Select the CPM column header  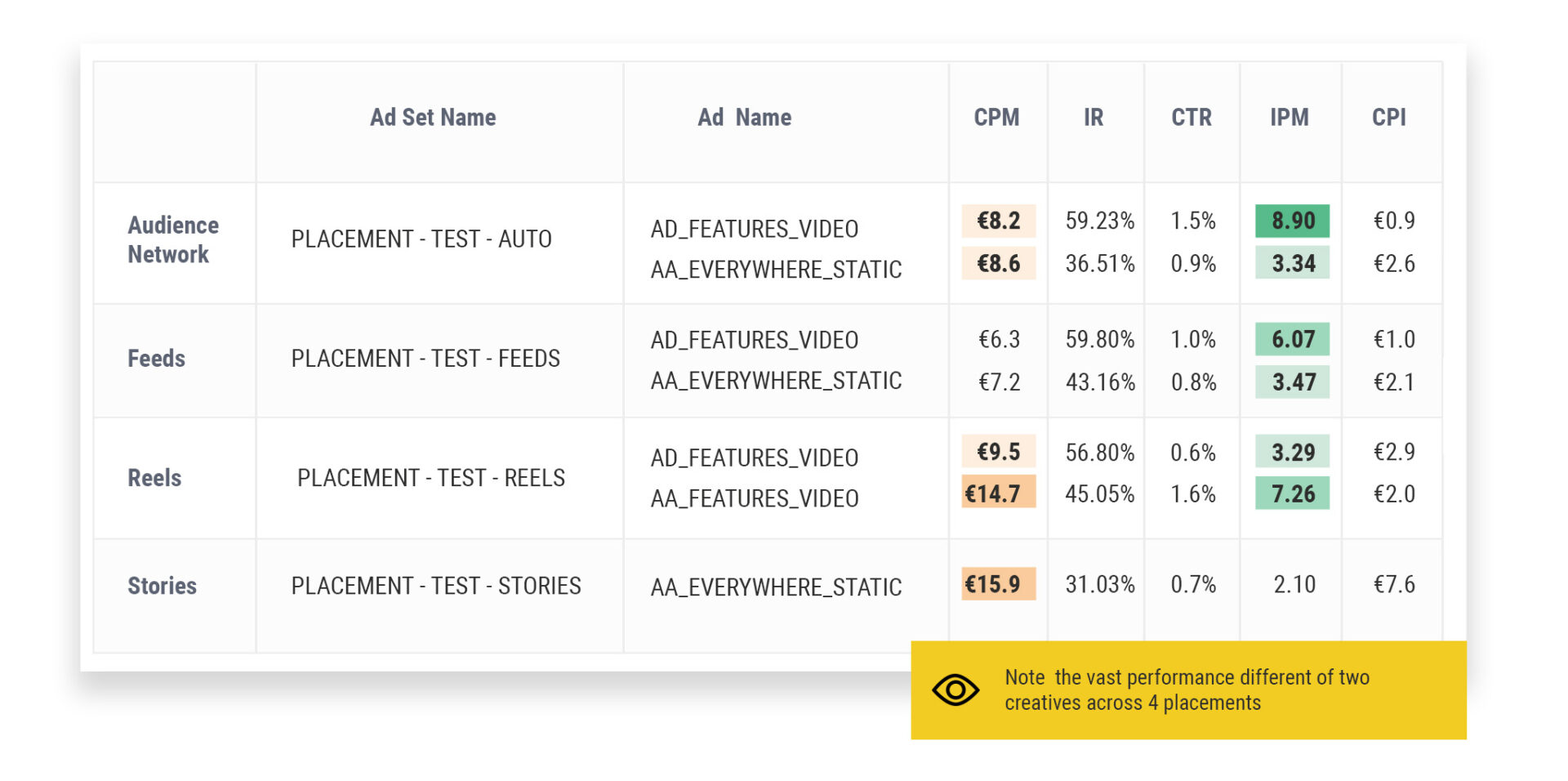996,118
